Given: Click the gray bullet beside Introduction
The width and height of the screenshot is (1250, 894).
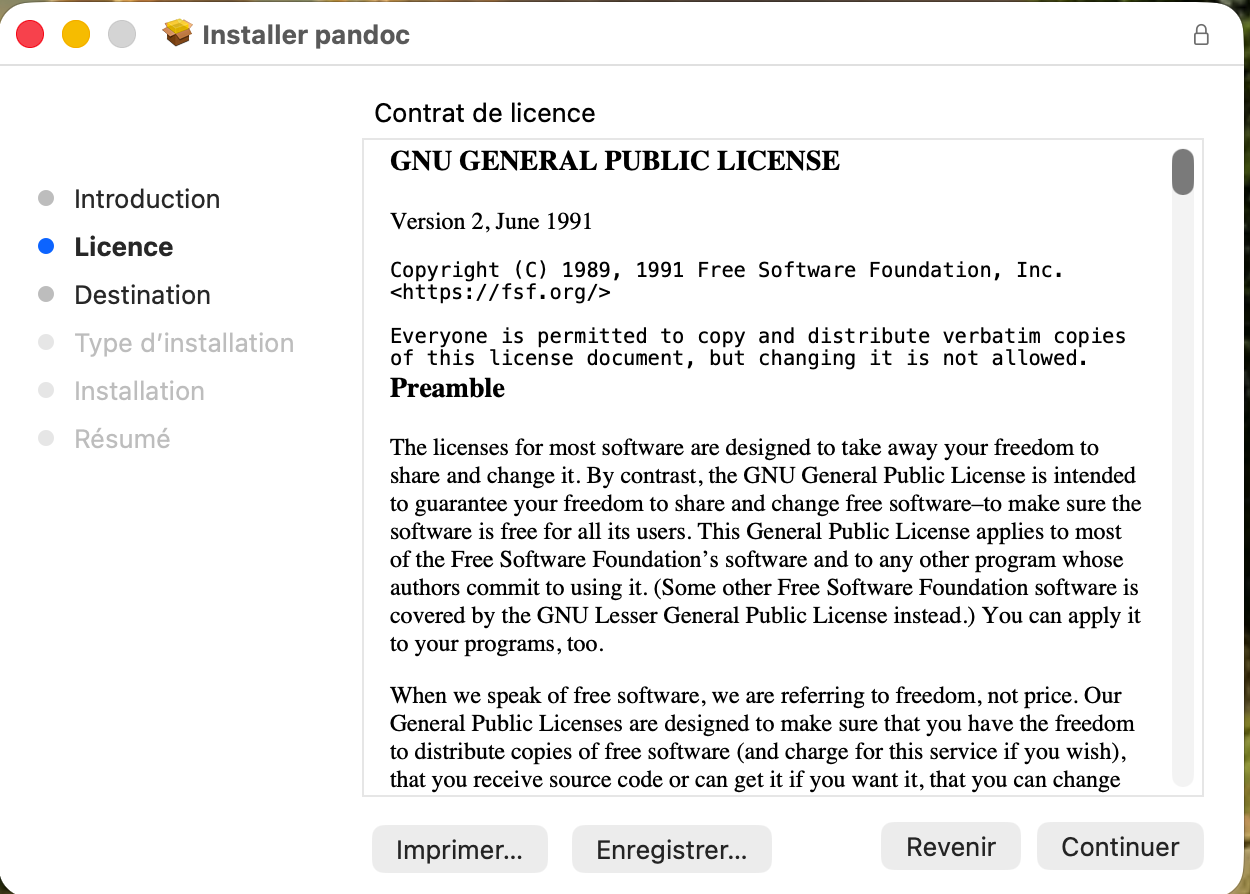Looking at the screenshot, I should click(46, 198).
